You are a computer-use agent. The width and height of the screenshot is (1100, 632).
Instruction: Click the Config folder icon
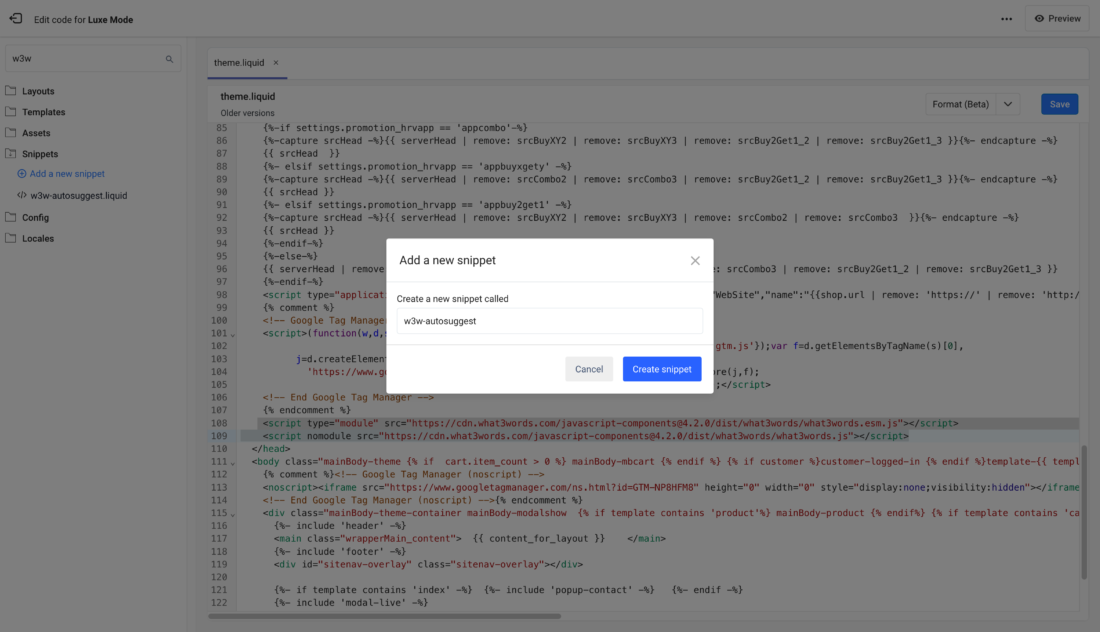(x=11, y=217)
